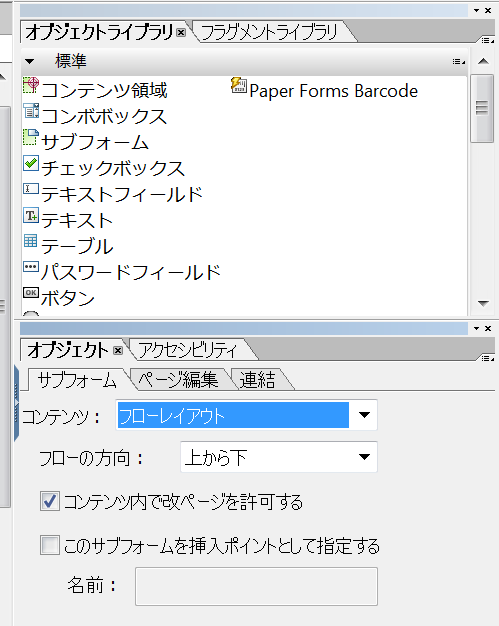Click the library list scroll up arrow
This screenshot has width=499, height=626.
[483, 61]
